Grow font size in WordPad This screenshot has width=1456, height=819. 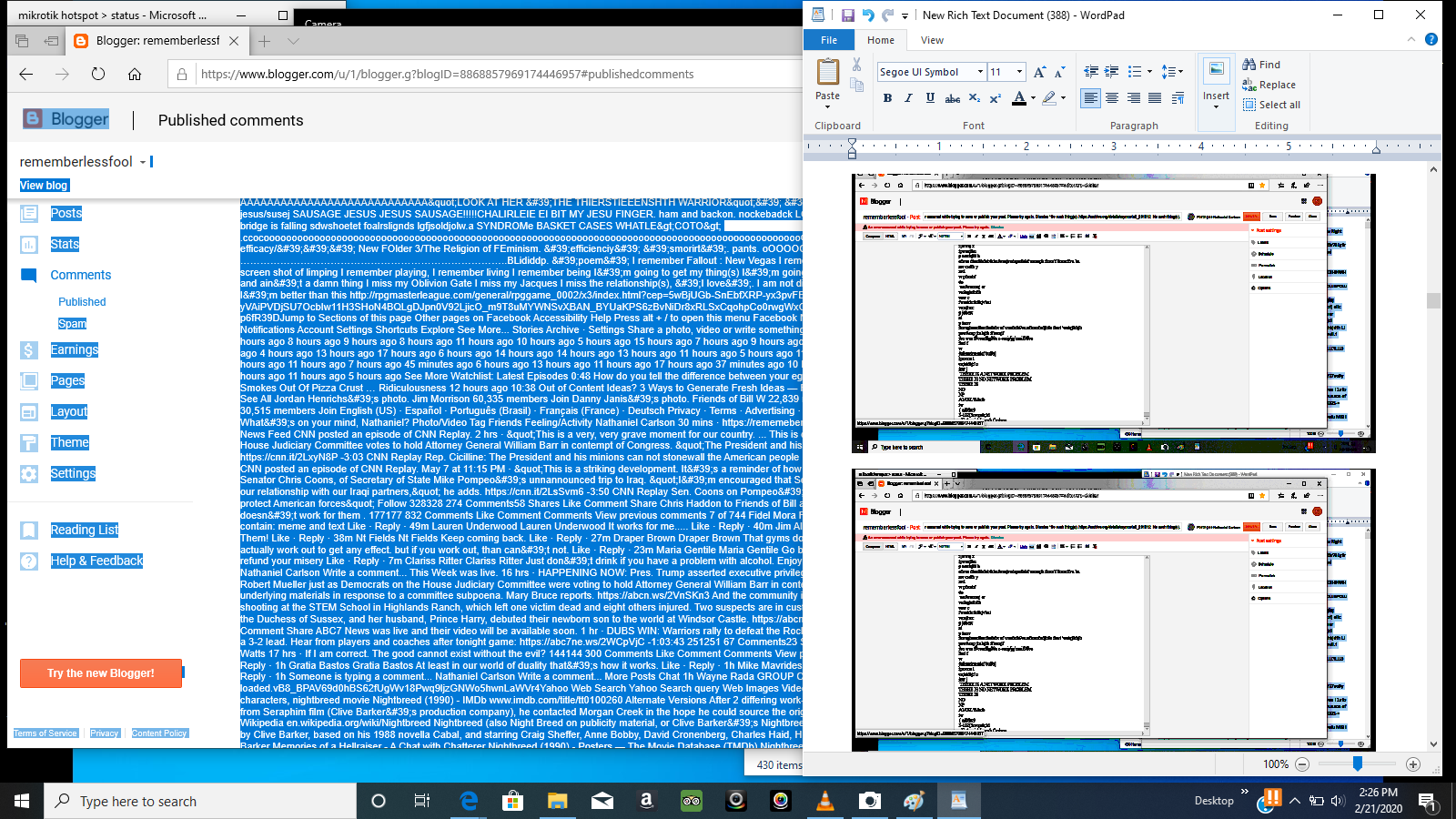(1040, 72)
